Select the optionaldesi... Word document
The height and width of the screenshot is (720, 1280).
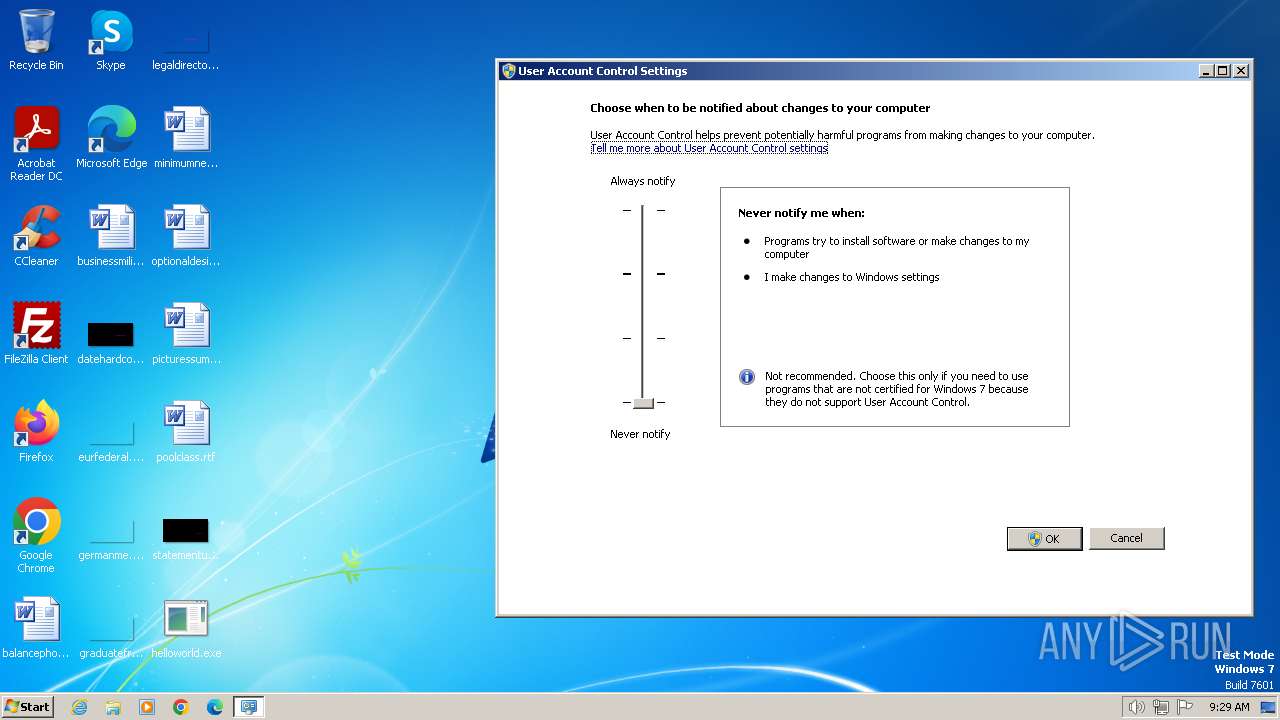point(185,236)
